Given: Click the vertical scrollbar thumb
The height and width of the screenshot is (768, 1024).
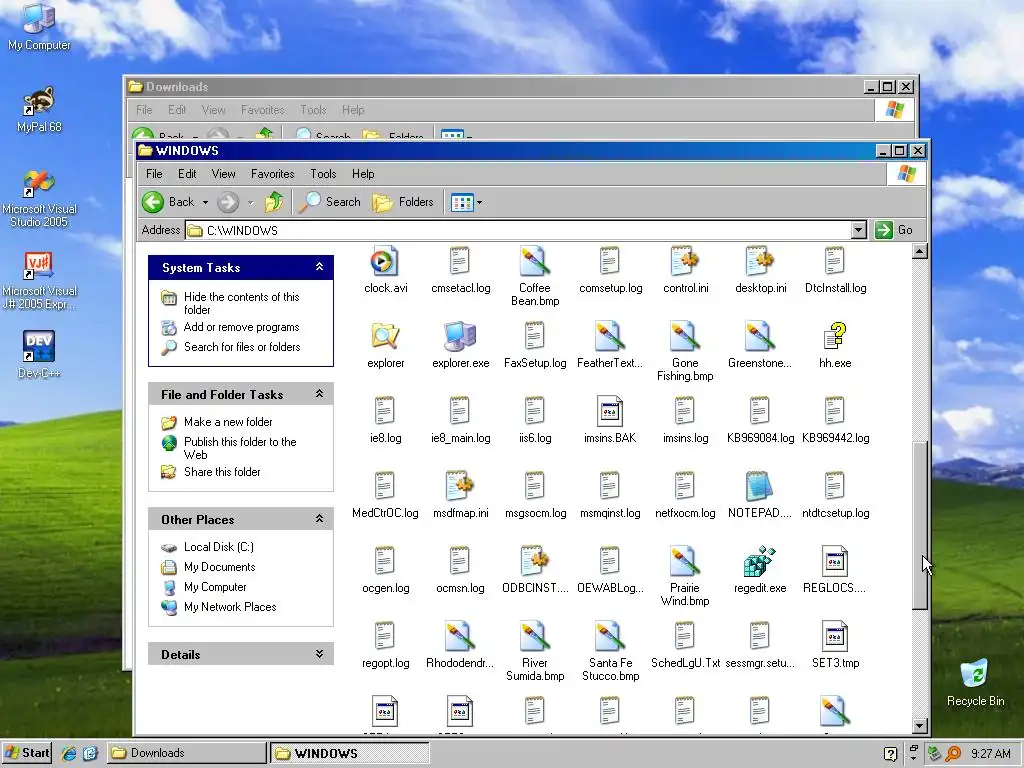Looking at the screenshot, I should (920, 526).
